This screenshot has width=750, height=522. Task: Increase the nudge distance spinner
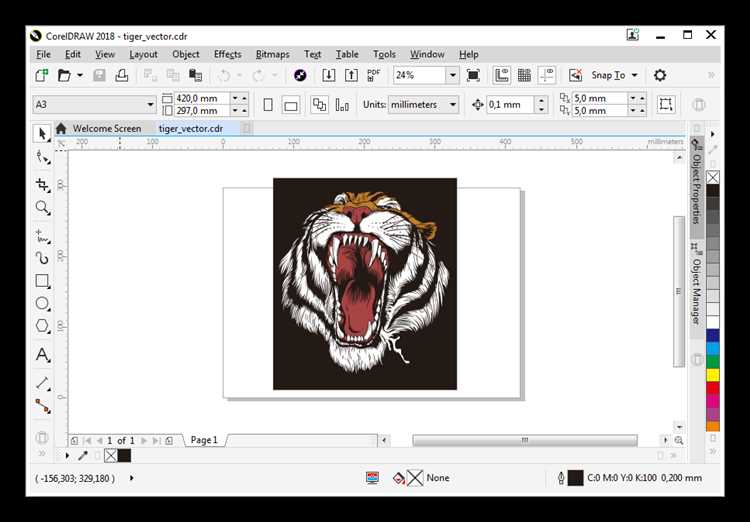click(x=541, y=100)
